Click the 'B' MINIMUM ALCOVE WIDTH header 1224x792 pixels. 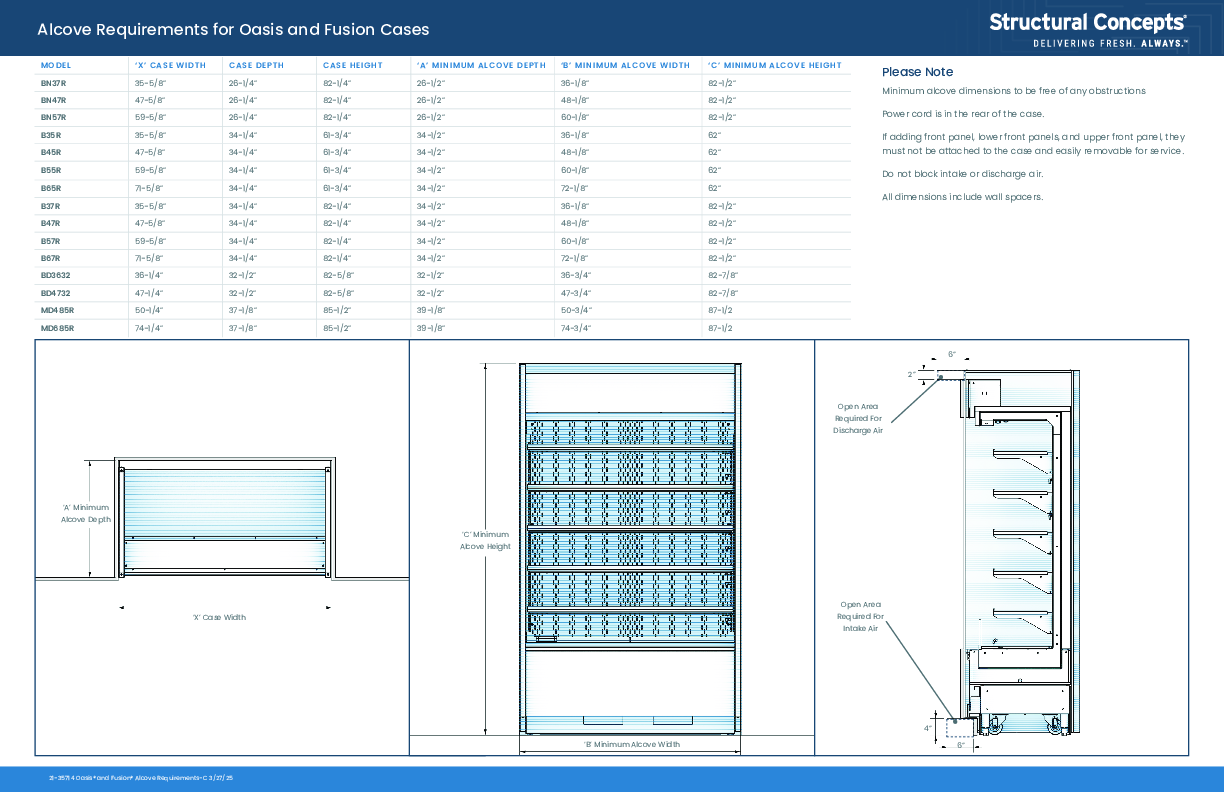click(x=625, y=65)
